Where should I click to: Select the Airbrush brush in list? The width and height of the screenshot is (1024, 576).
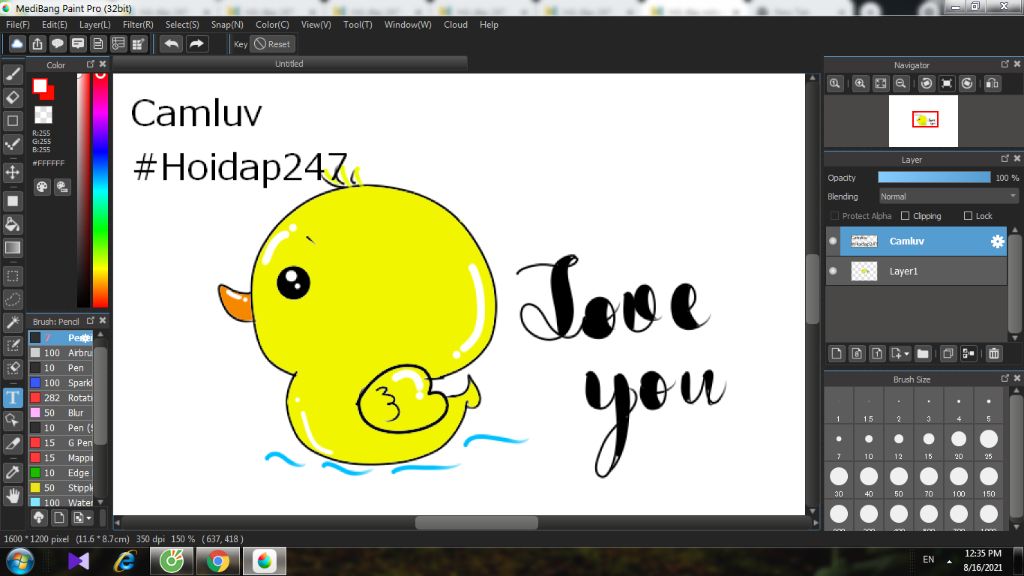[x=61, y=353]
